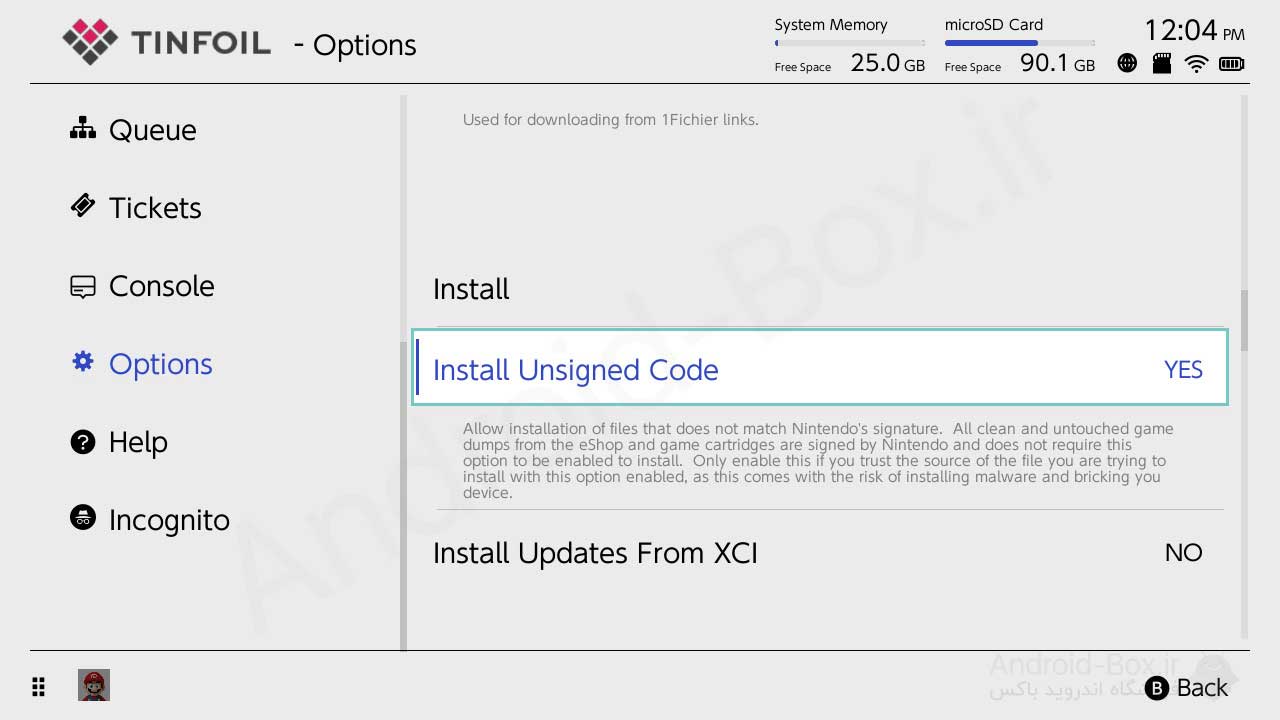Toggle Install Updates From XCI NO value
The image size is (1280, 720).
coord(1183,553)
